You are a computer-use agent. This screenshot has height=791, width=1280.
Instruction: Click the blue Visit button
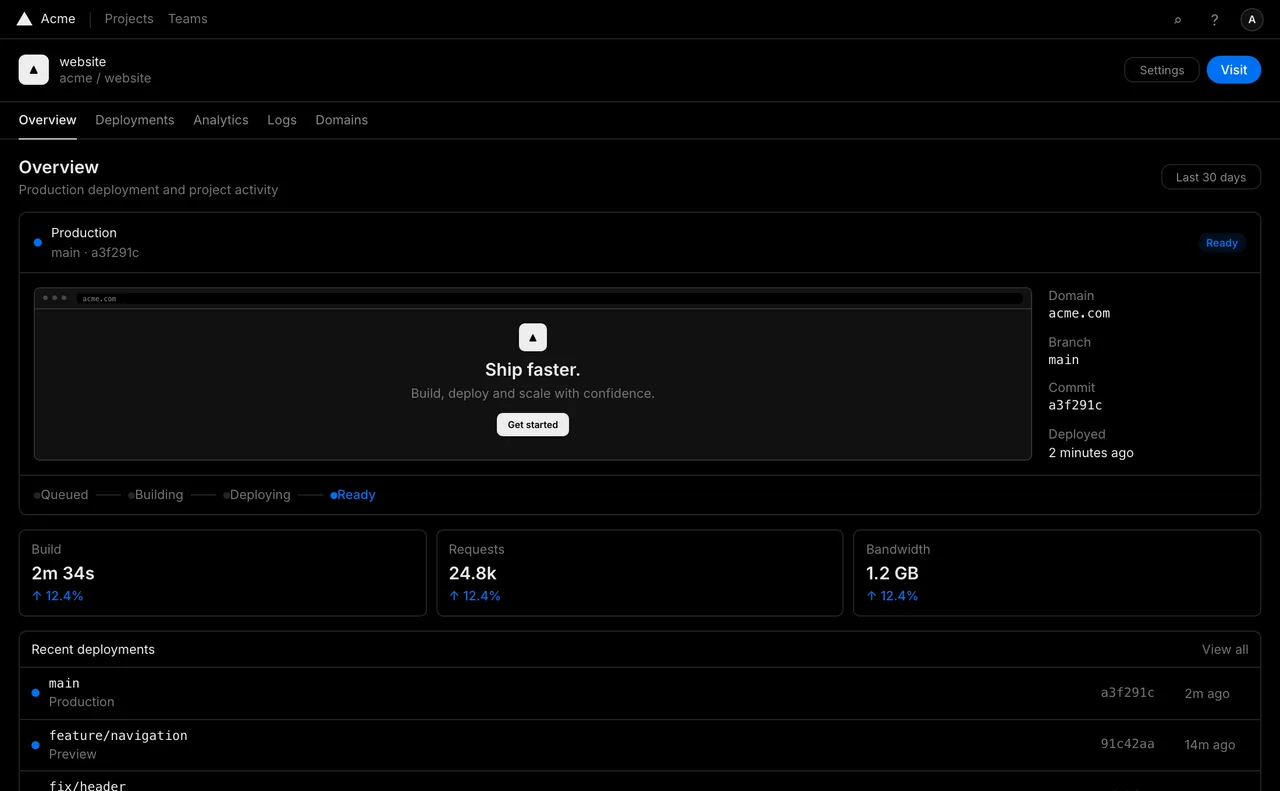tap(1234, 70)
